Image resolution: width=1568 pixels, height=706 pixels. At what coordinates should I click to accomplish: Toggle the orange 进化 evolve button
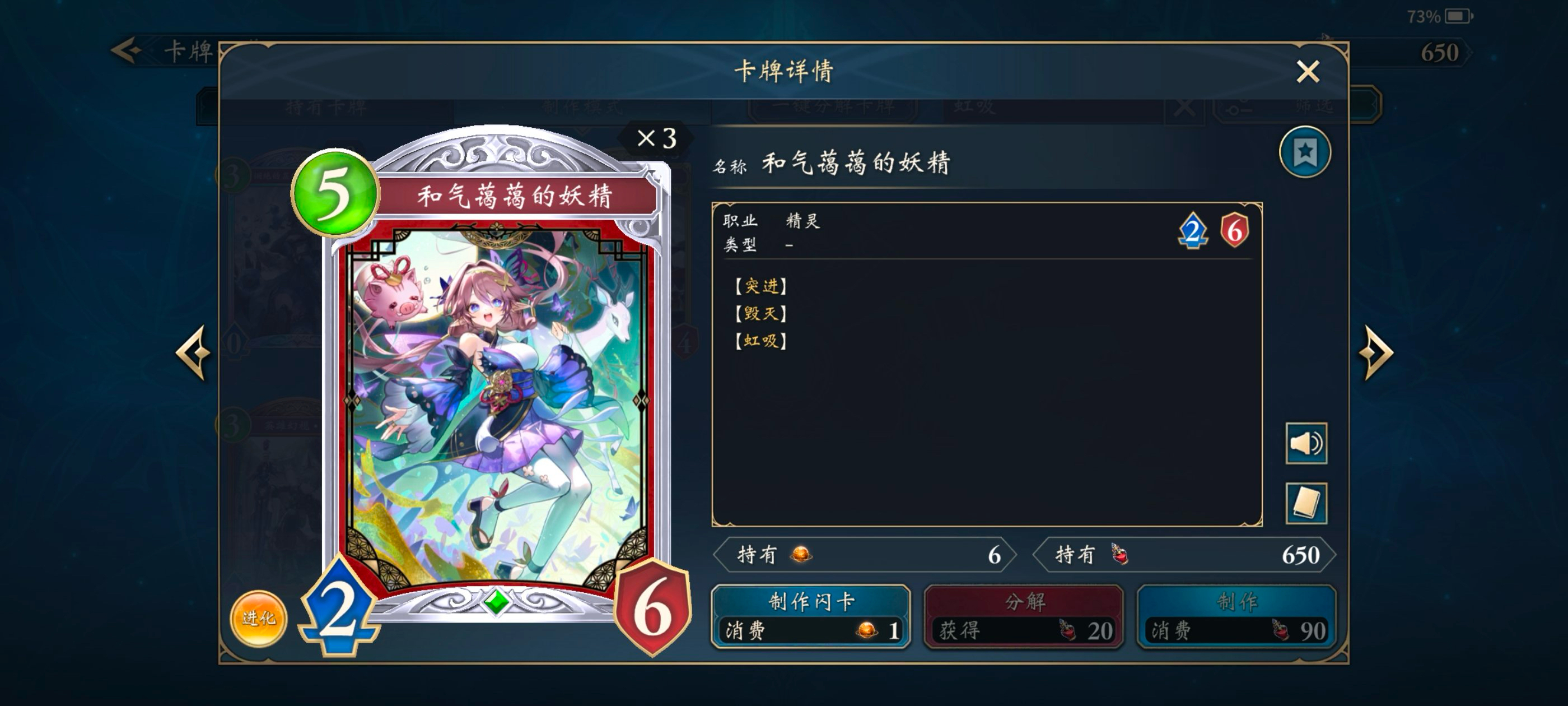pyautogui.click(x=258, y=618)
